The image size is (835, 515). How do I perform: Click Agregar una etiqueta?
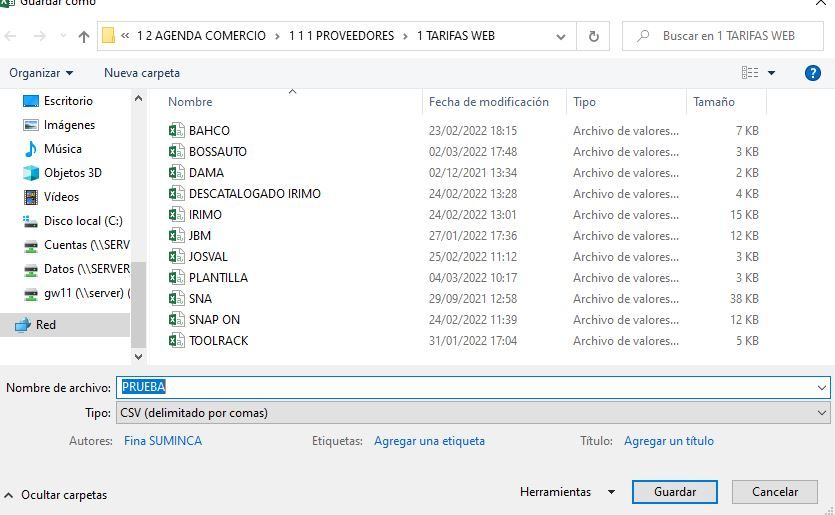click(429, 441)
